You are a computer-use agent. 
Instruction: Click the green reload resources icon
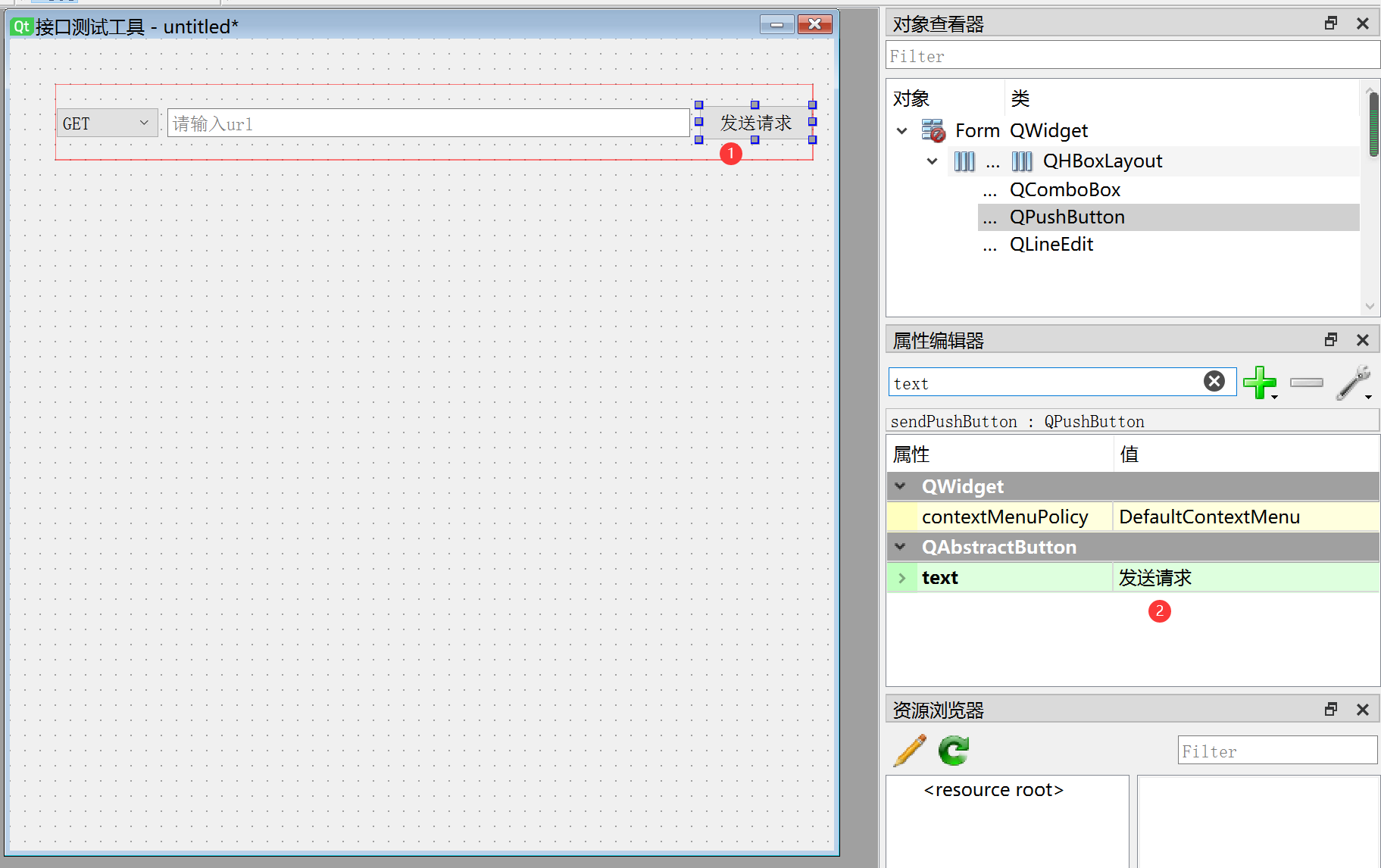[x=953, y=751]
